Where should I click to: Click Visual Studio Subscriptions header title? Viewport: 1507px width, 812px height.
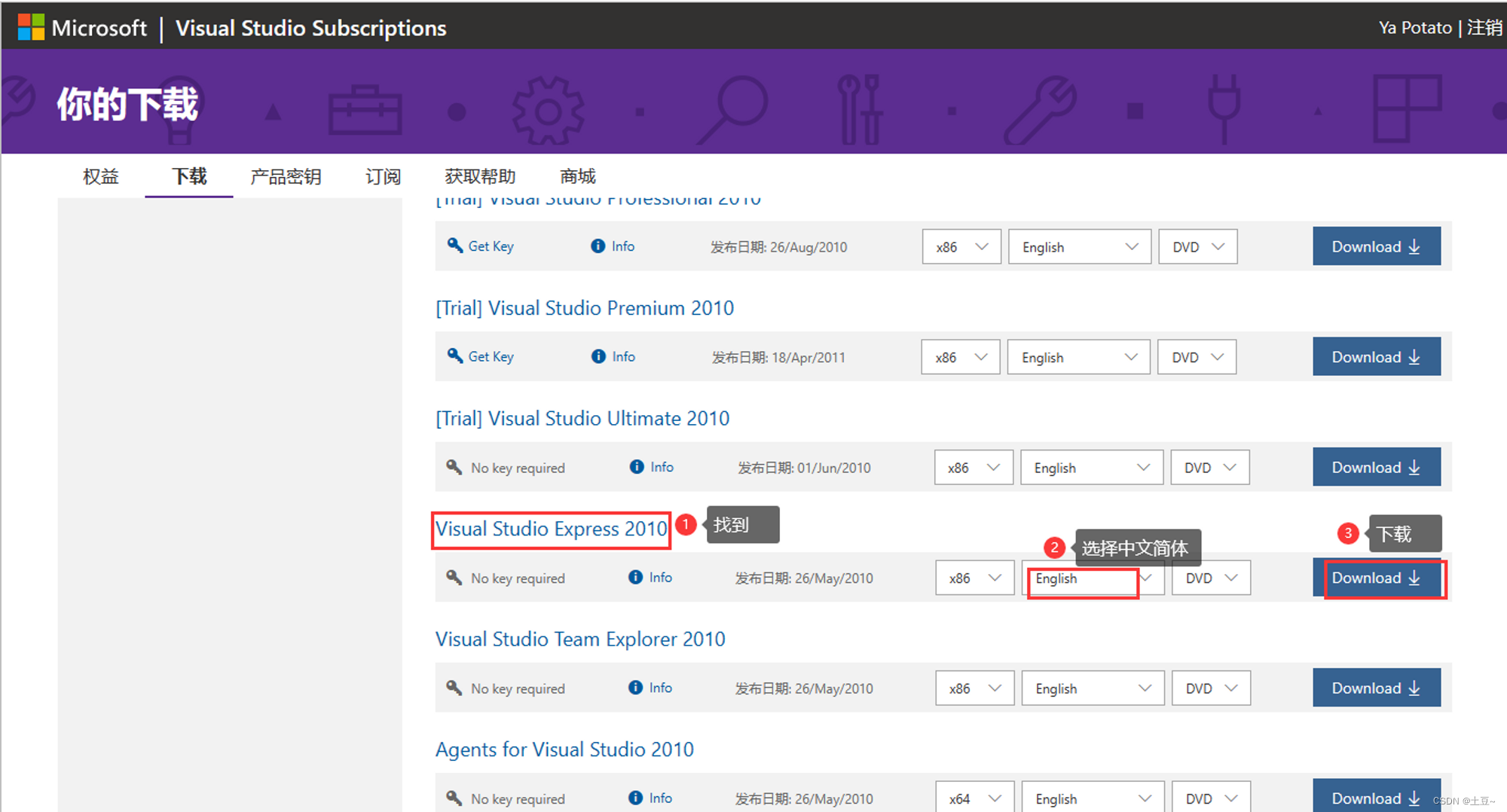pyautogui.click(x=310, y=28)
